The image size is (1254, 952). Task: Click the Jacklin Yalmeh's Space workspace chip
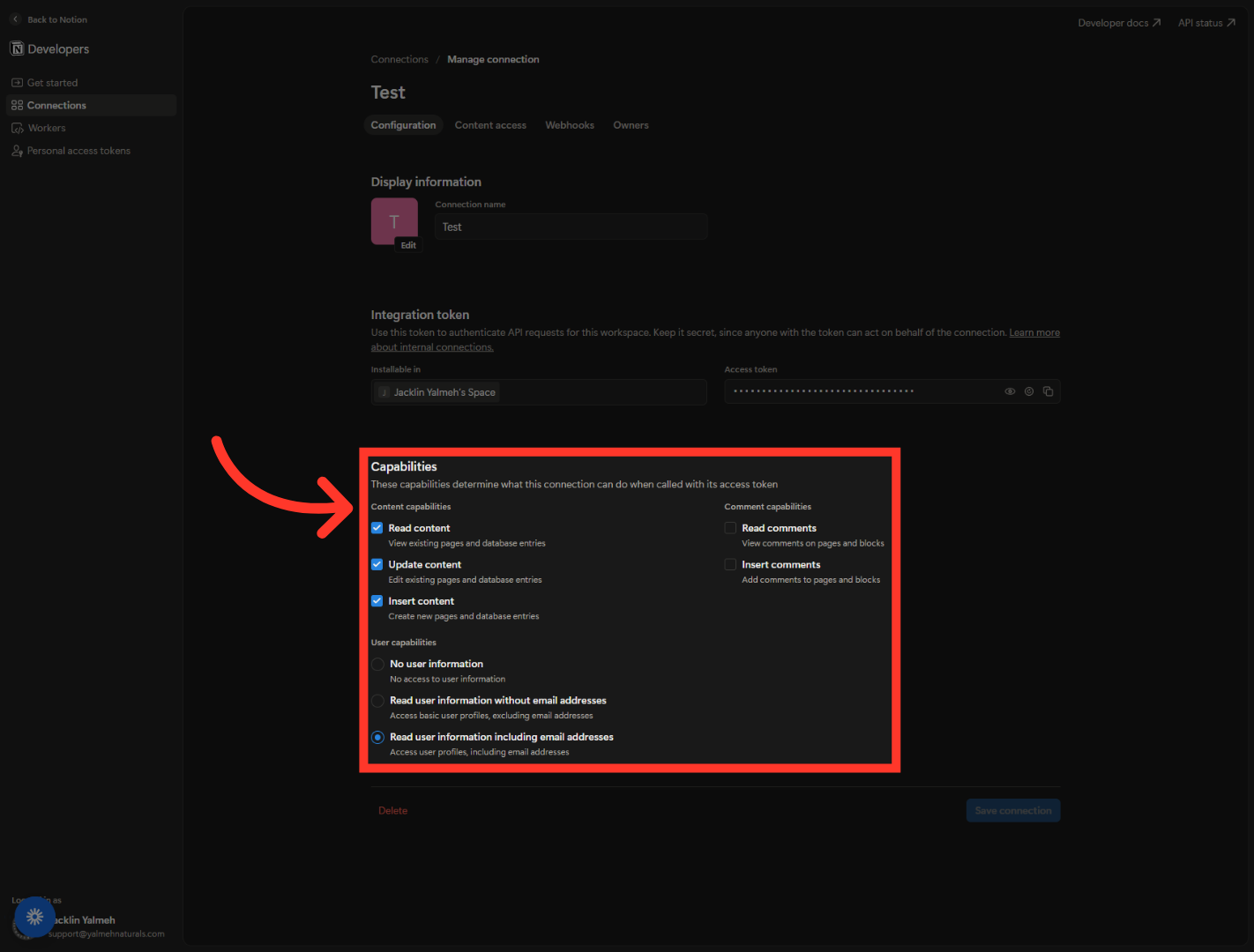coord(438,392)
